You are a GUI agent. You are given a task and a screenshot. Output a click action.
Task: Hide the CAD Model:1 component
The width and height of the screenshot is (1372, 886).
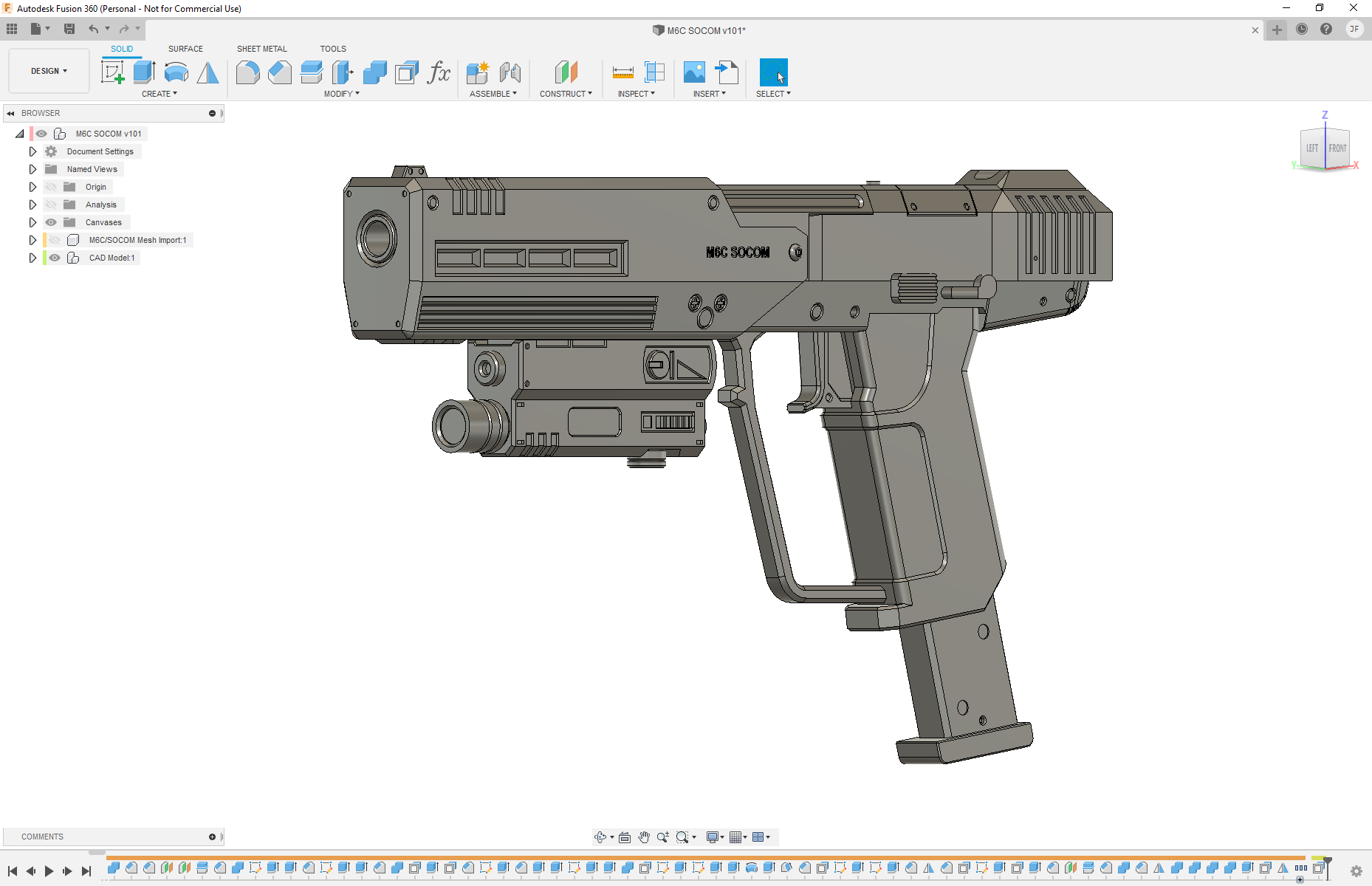[x=55, y=258]
